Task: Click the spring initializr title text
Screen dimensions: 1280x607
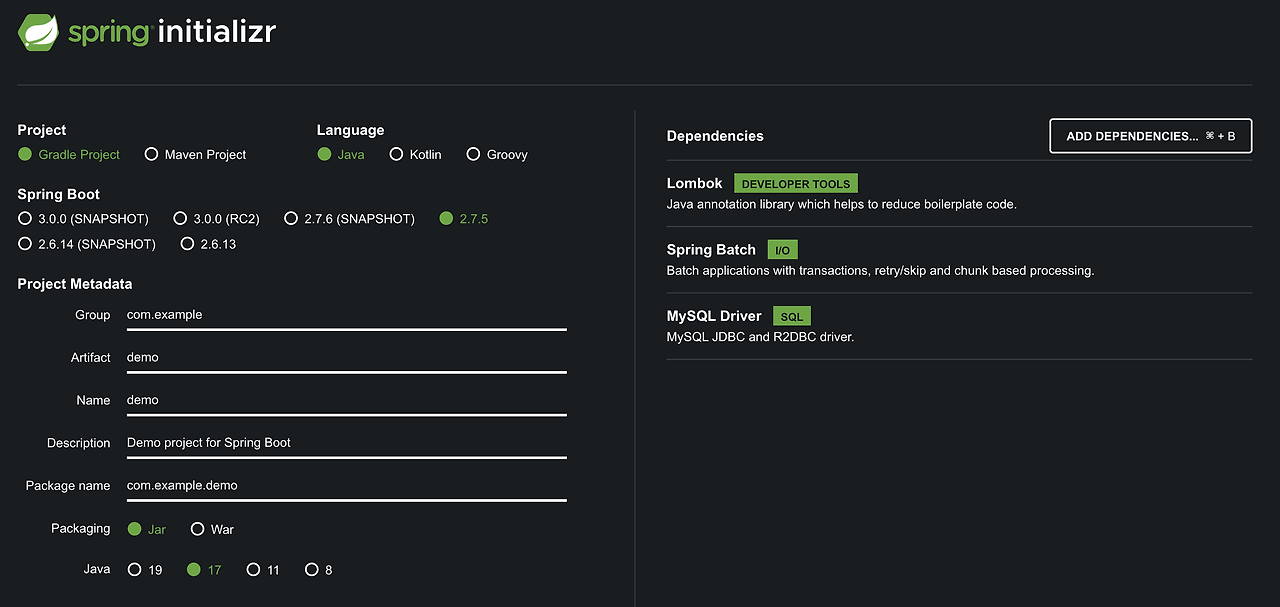Action: [172, 32]
